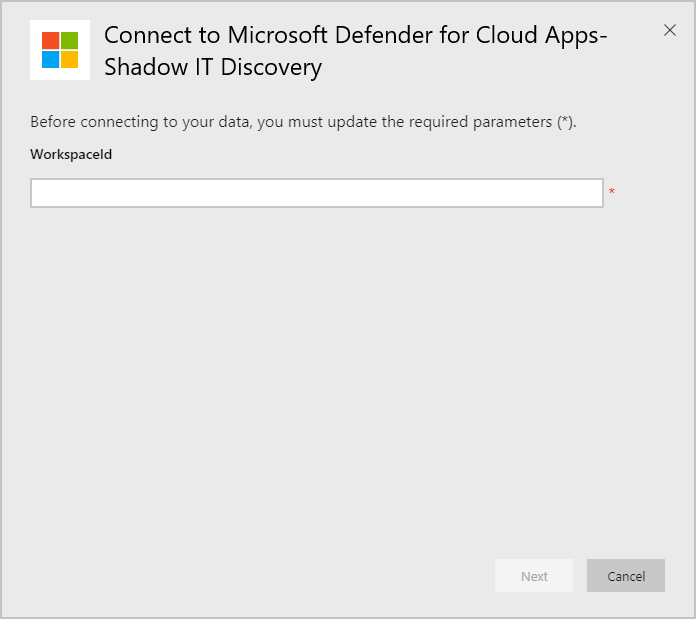Image resolution: width=696 pixels, height=619 pixels.
Task: Click the '(*)' marker in the instruction sentence
Action: [565, 122]
